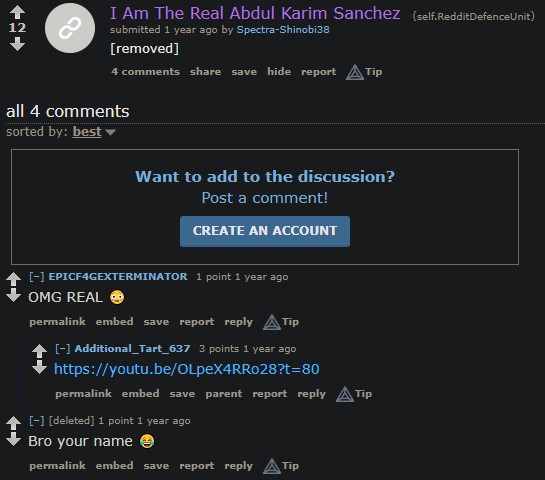Open Spectra-Shinobi38's user profile

283,30
